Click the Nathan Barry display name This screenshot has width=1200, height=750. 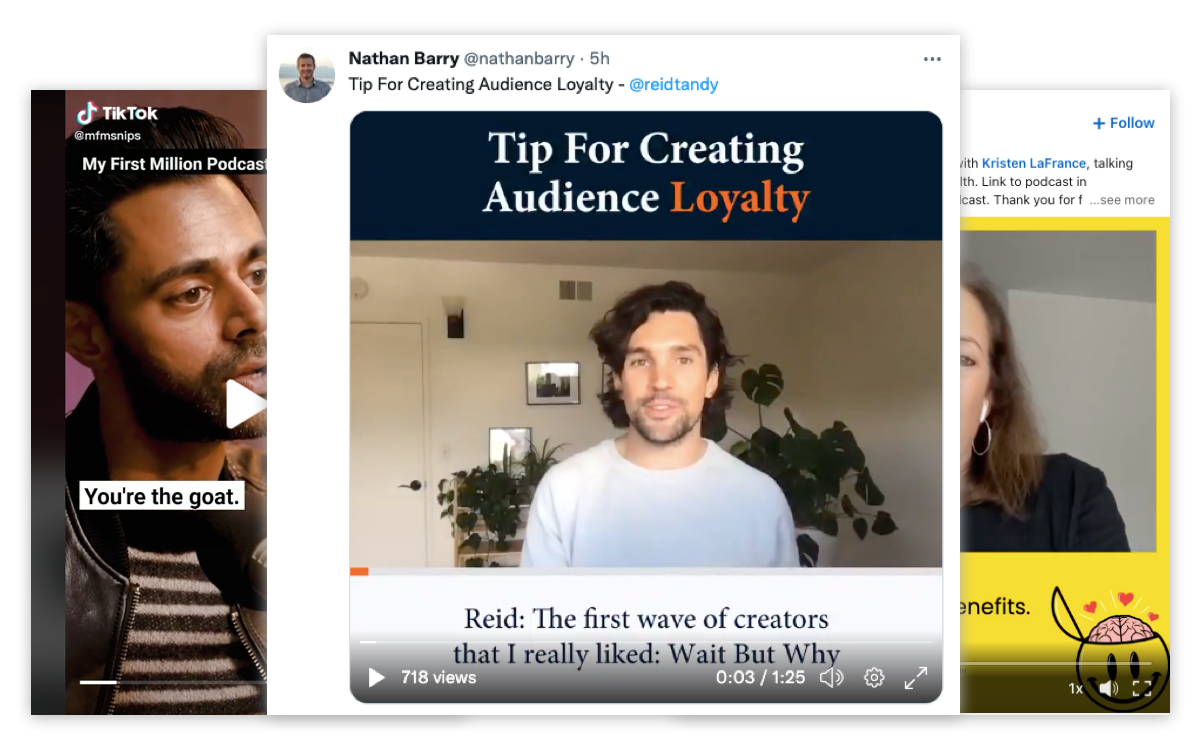(x=403, y=59)
